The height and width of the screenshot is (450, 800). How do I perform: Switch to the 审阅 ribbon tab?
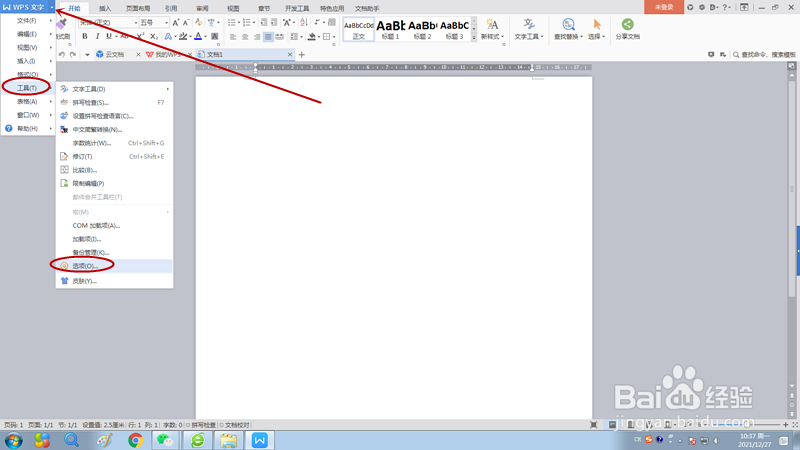[202, 8]
